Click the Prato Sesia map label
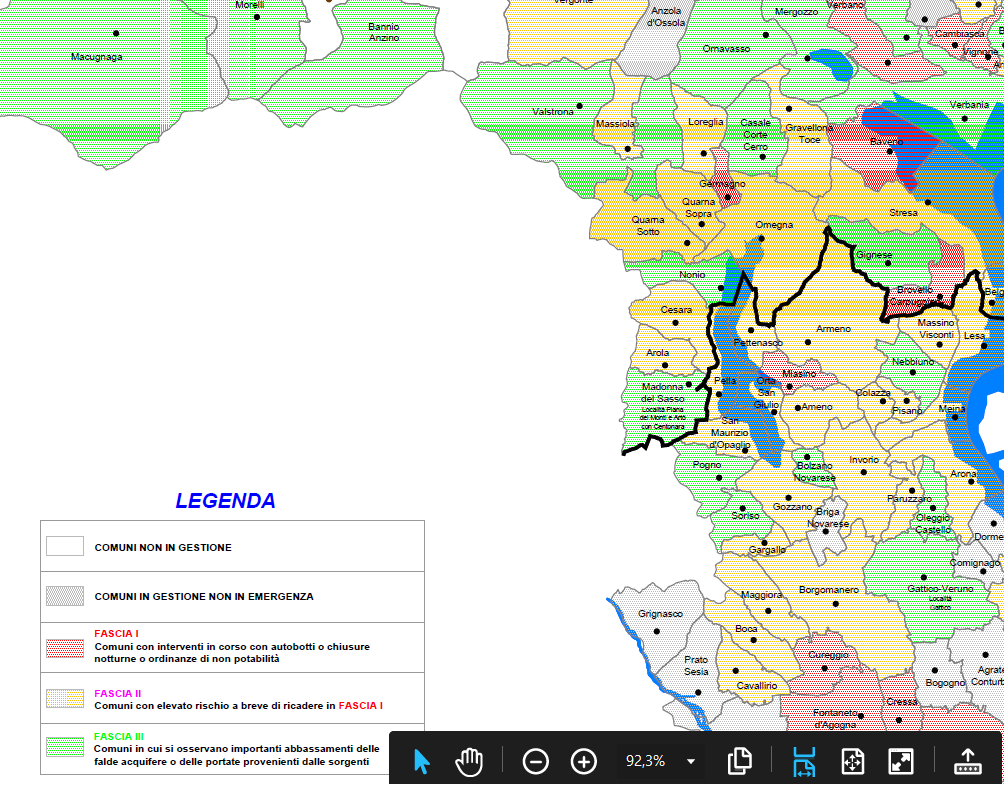Viewport: 1006px width, 788px height. tap(696, 665)
